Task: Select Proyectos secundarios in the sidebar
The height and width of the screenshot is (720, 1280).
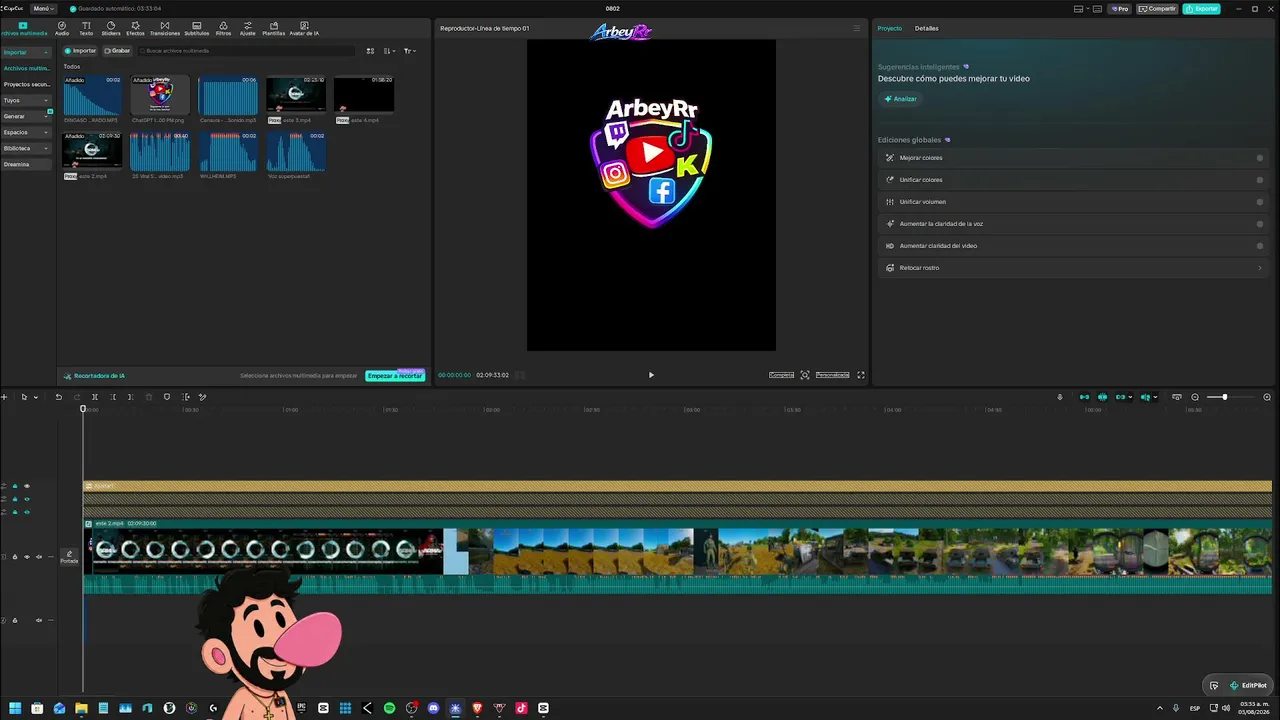Action: click(x=26, y=84)
